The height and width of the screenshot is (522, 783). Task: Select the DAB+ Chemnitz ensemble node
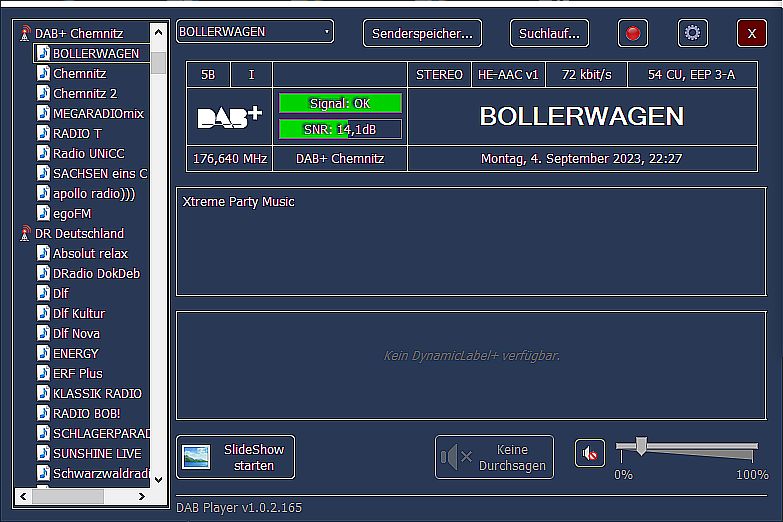(79, 33)
